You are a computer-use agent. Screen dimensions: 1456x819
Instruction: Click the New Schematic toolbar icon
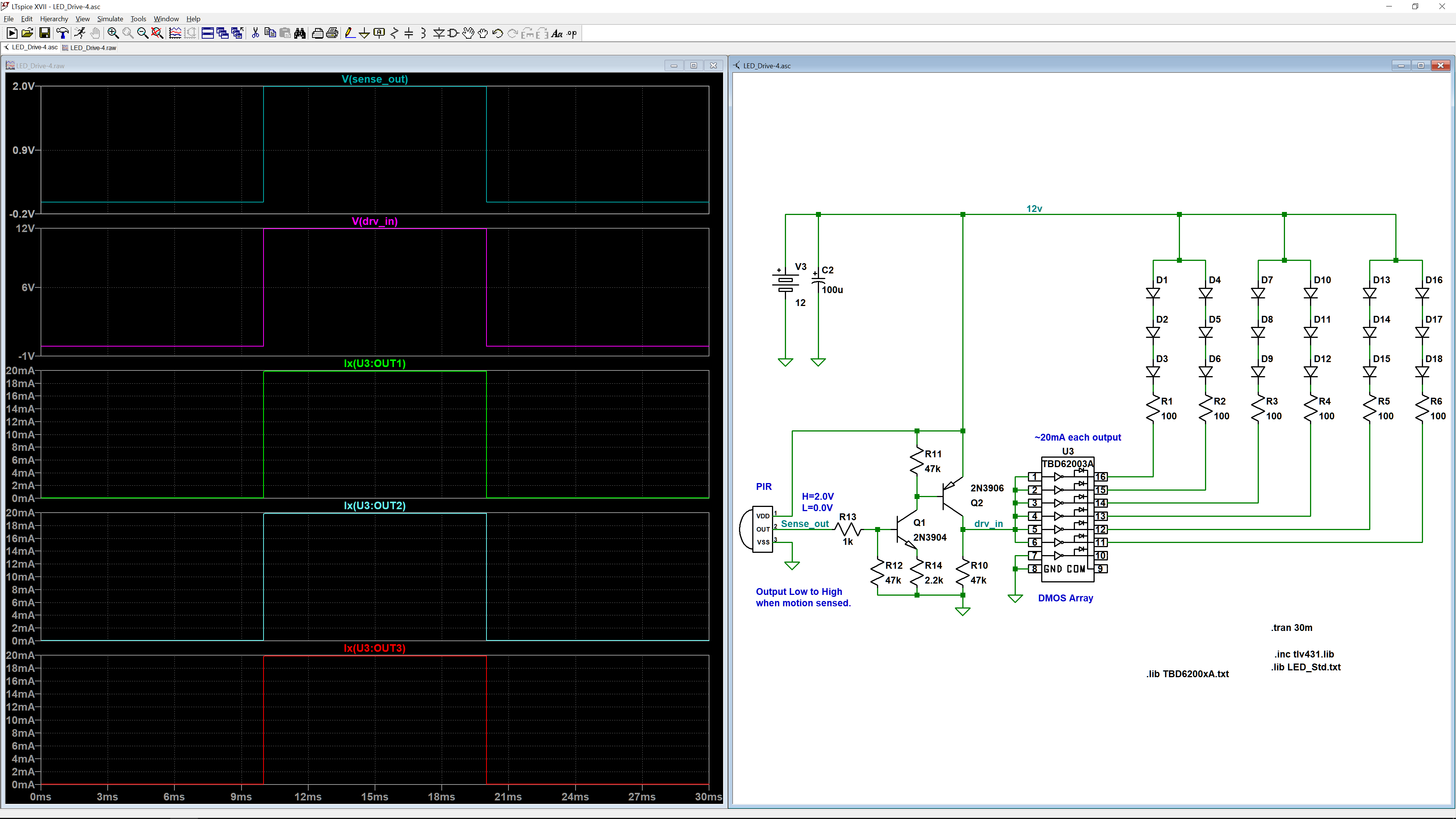[11, 33]
